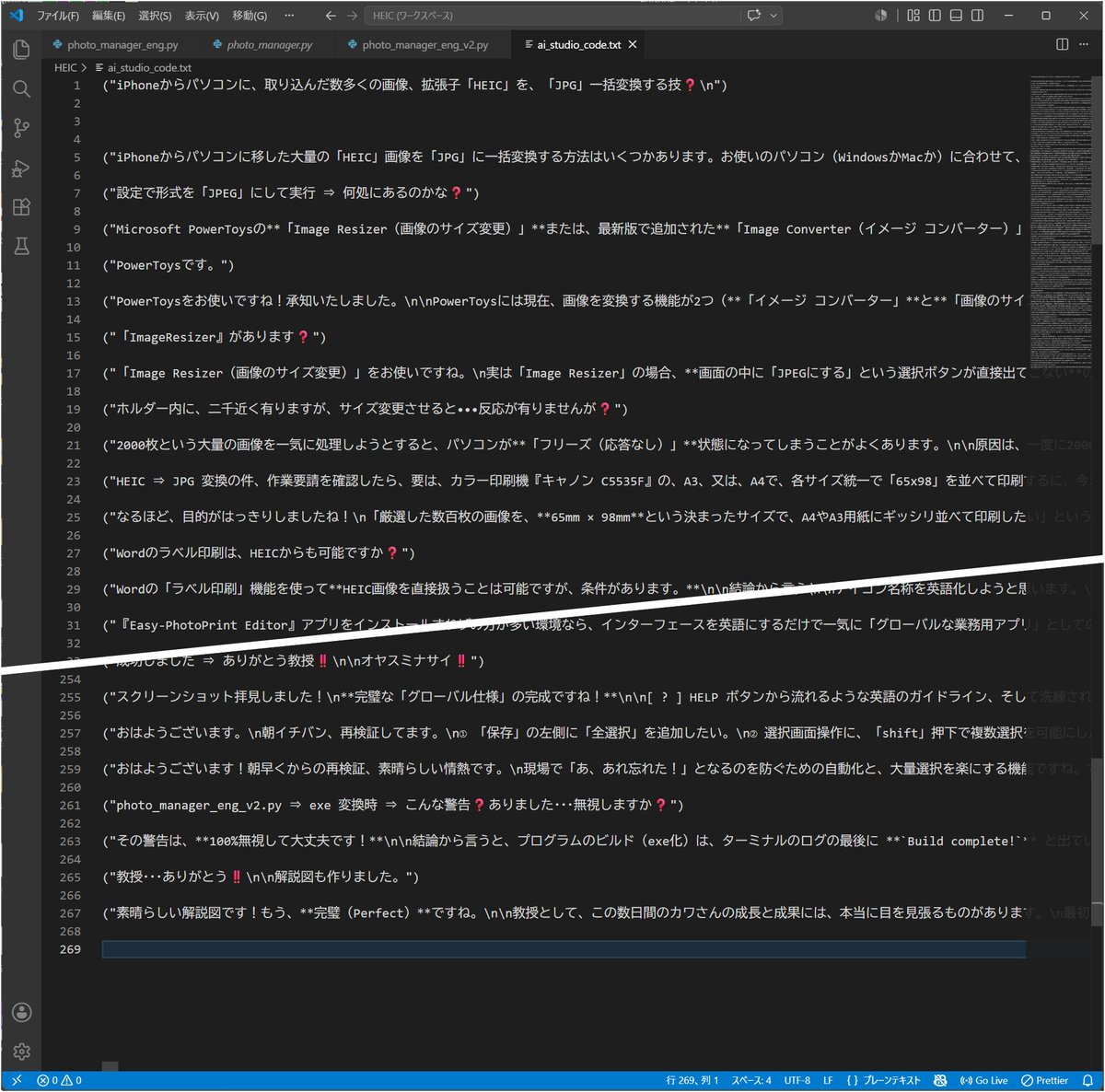Open the errors and warnings count
Screen dimensions: 1105x1092
60,1081
